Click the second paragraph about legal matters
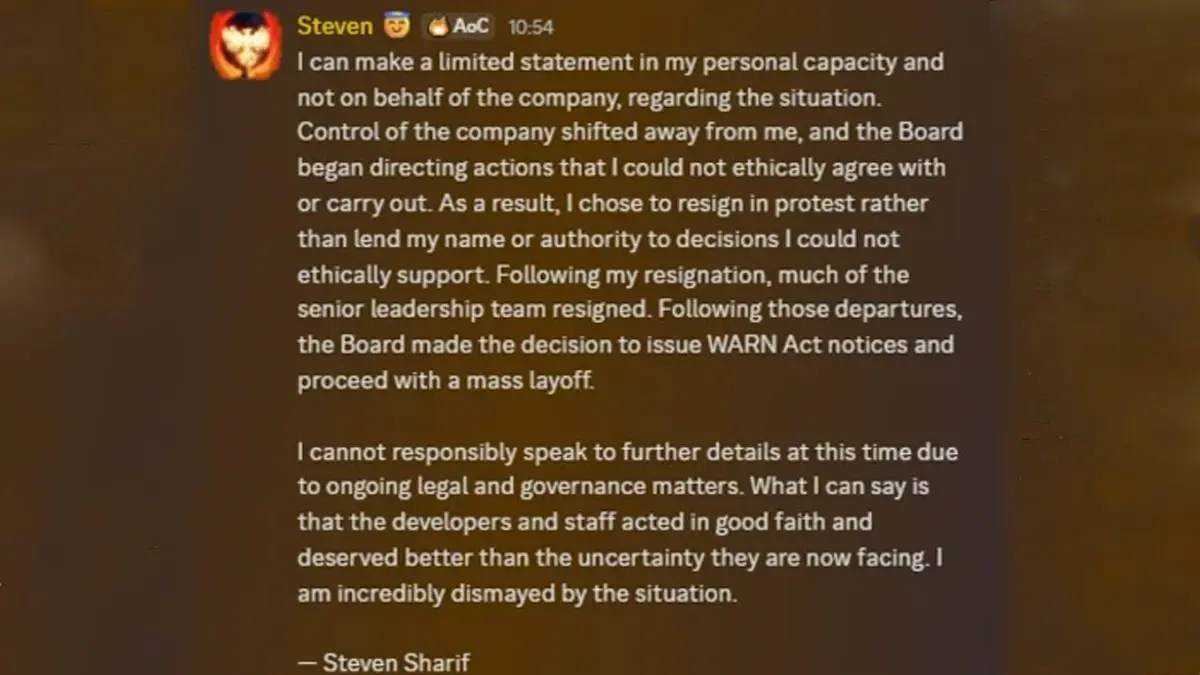Image resolution: width=1200 pixels, height=675 pixels. (629, 522)
